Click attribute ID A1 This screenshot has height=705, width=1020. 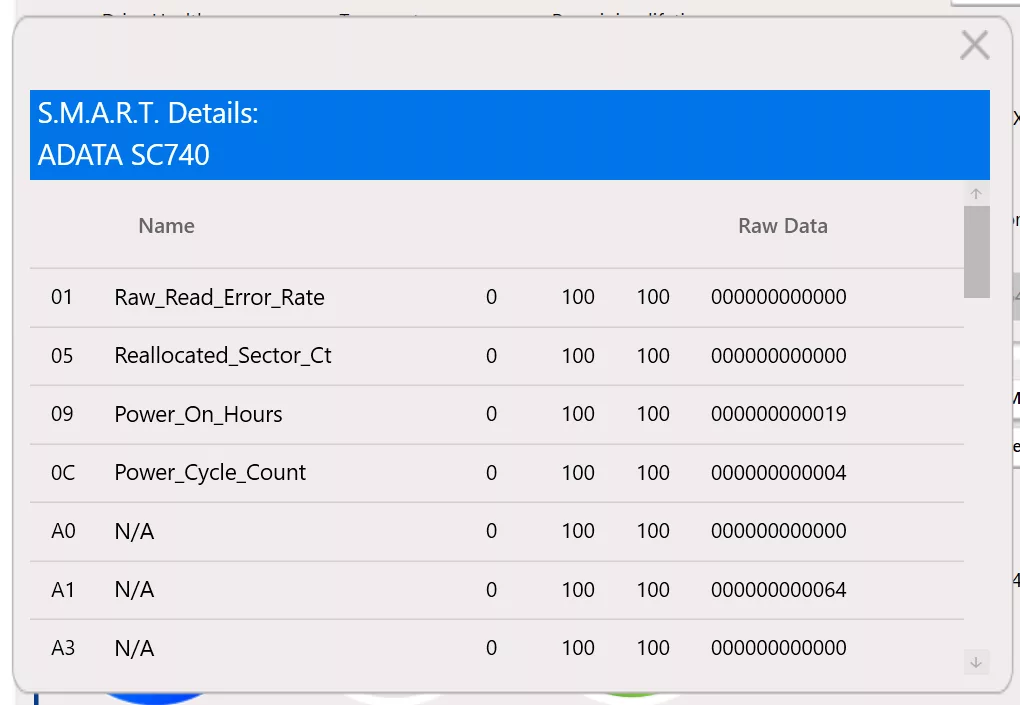pos(62,589)
